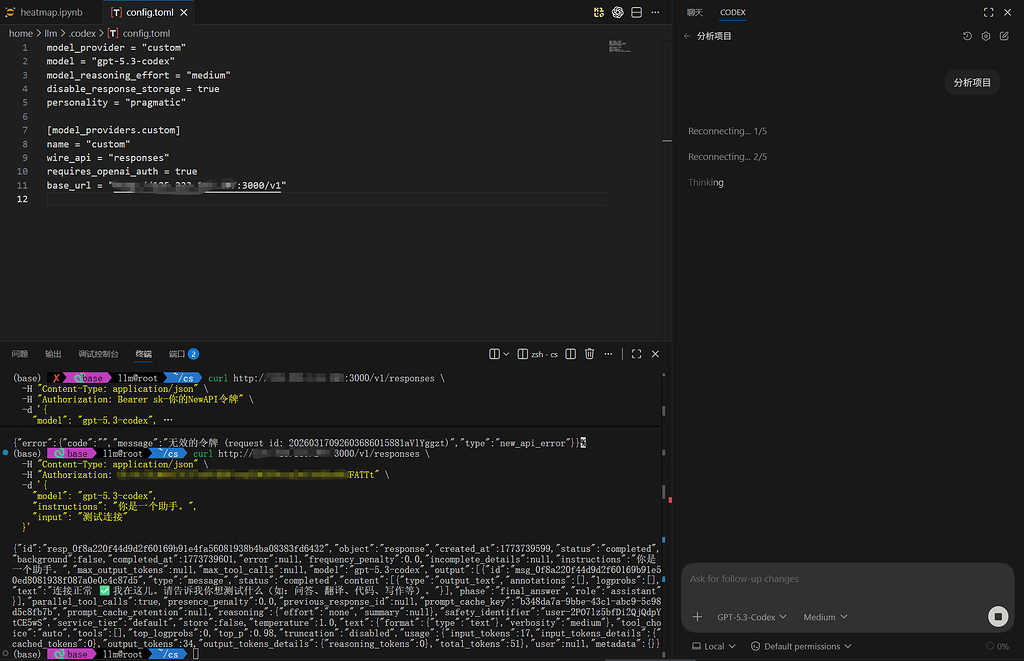This screenshot has width=1024, height=661.
Task: Select the config.toml editor tab
Action: point(150,12)
